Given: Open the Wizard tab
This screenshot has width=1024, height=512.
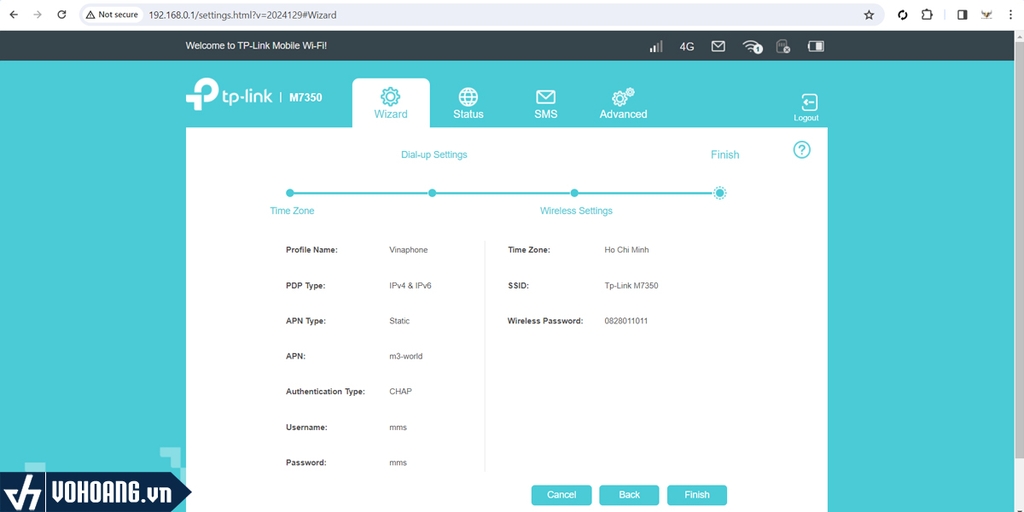Looking at the screenshot, I should pos(391,103).
